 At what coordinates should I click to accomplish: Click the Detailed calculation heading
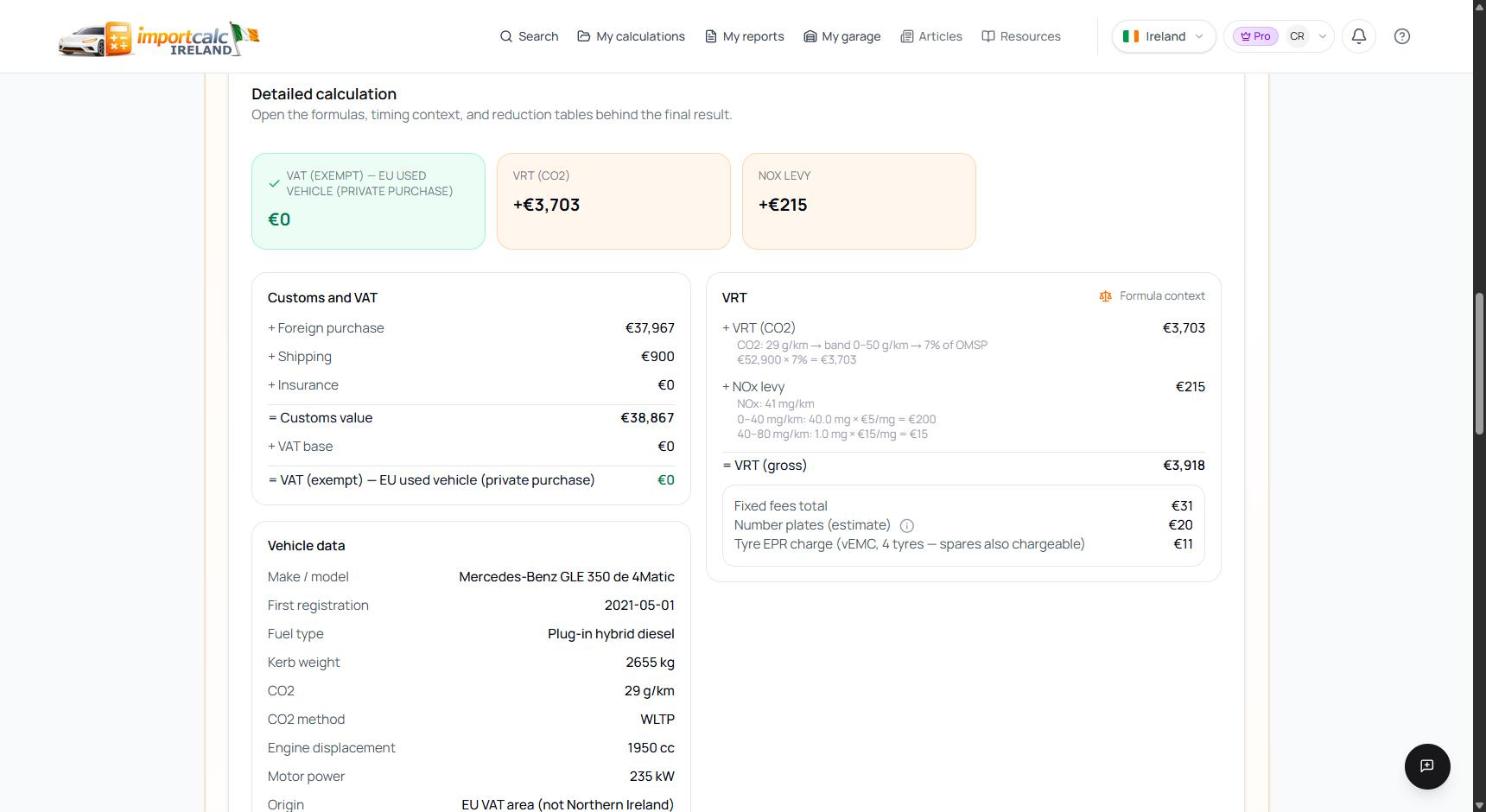point(324,94)
